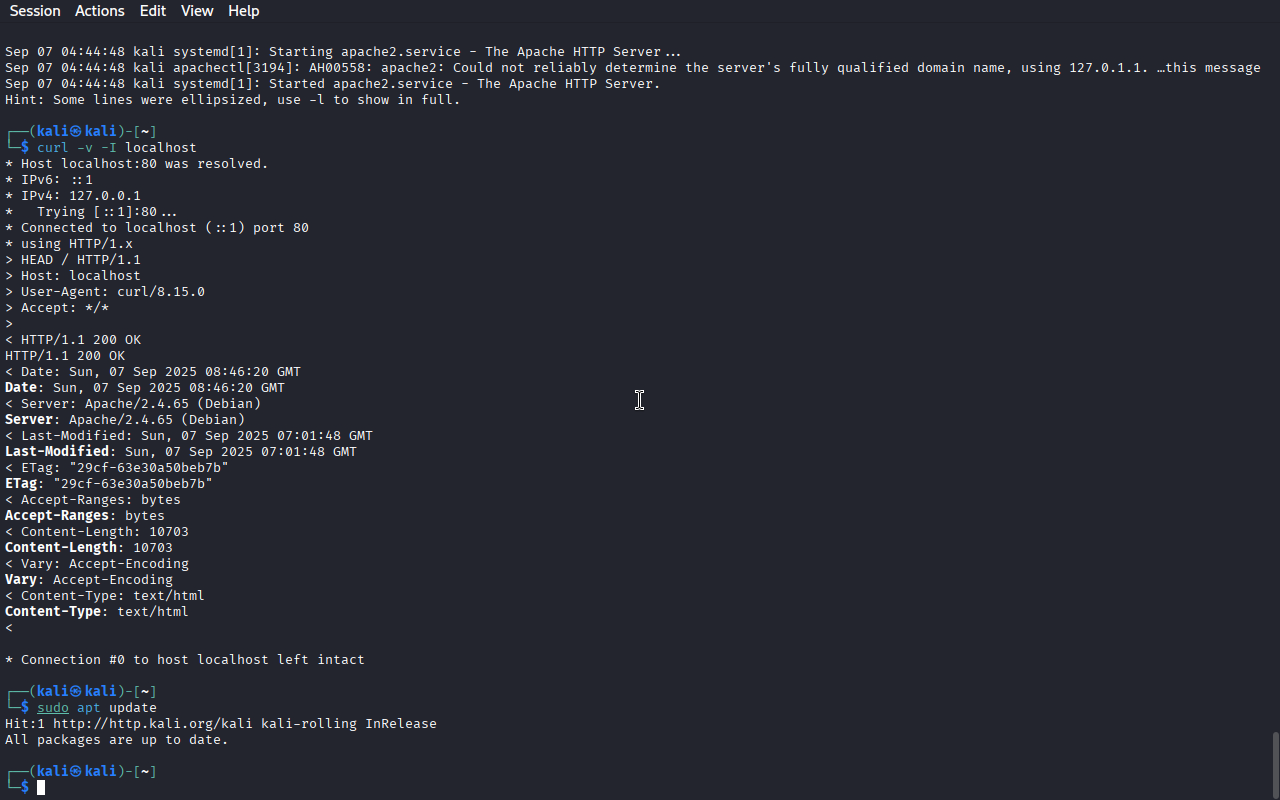Click the Hint lines were ellipsized message
Image resolution: width=1280 pixels, height=800 pixels.
[x=233, y=100]
